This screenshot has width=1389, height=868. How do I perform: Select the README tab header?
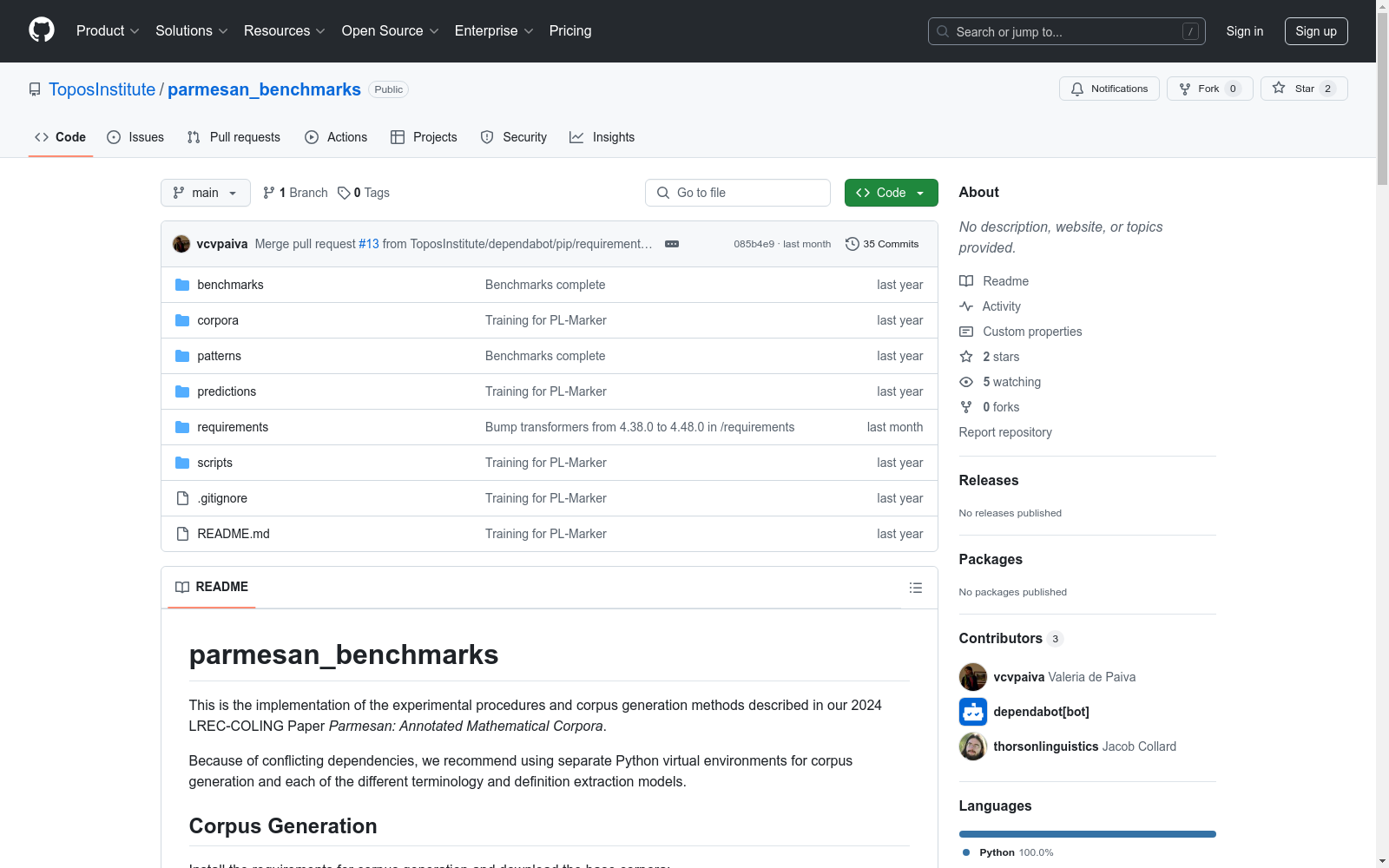212,587
